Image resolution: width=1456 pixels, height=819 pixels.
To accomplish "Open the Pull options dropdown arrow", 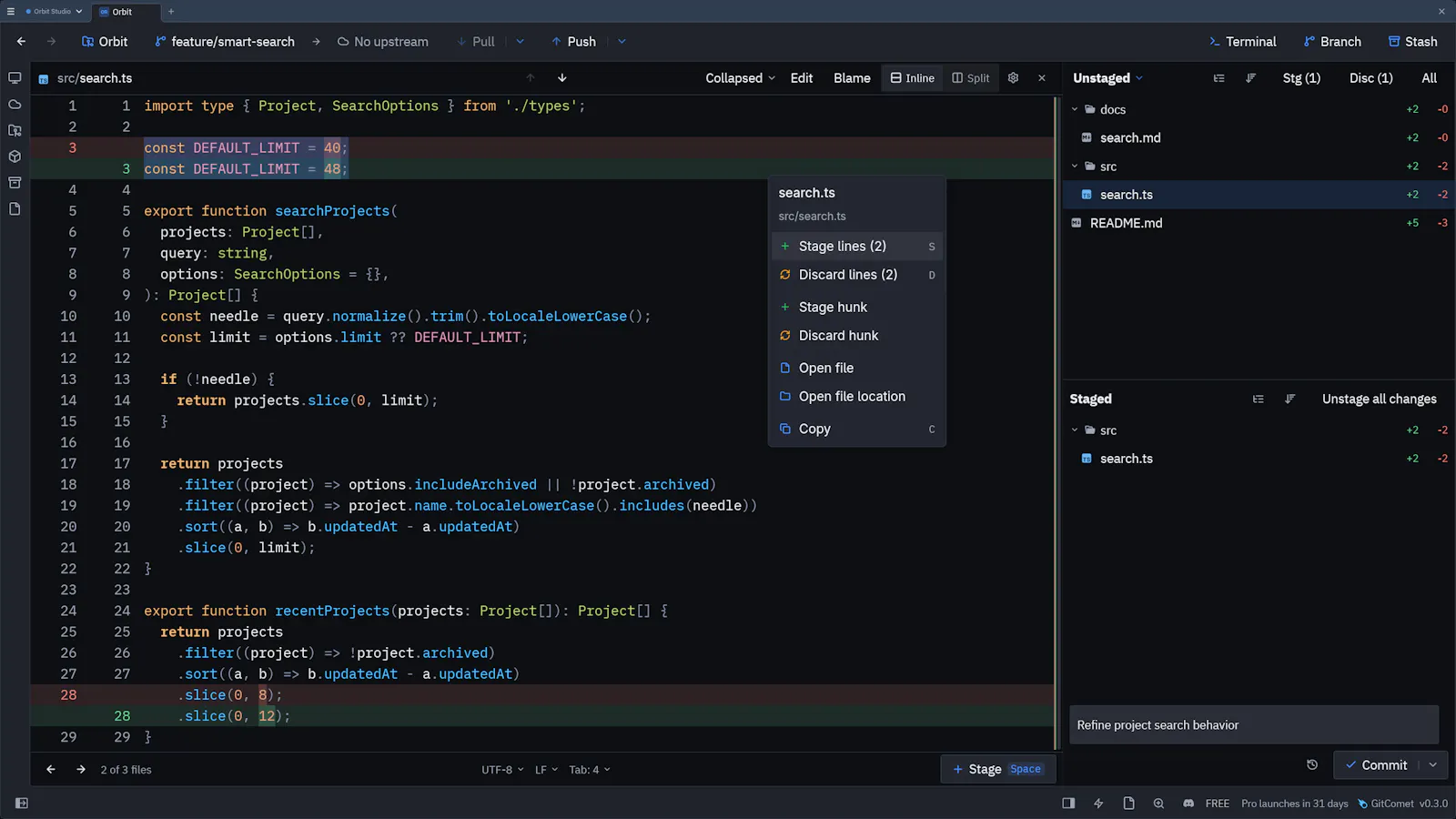I will 521,42.
